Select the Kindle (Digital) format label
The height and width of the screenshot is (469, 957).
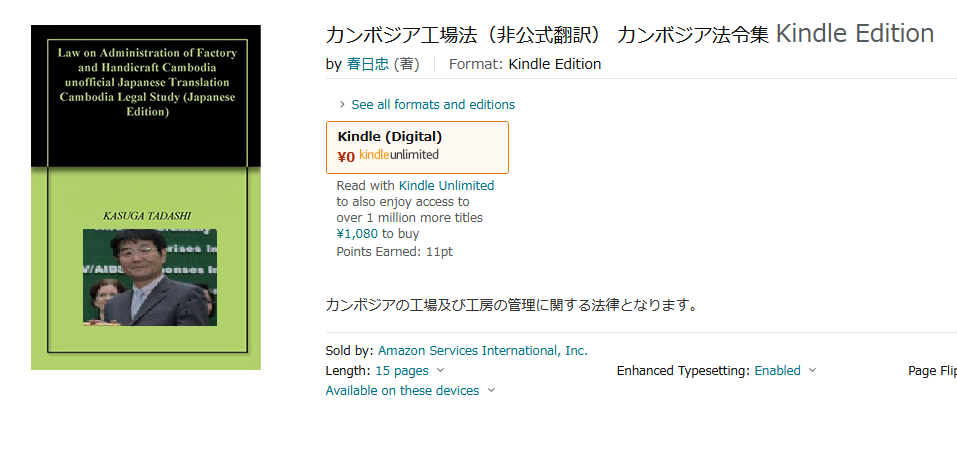390,136
